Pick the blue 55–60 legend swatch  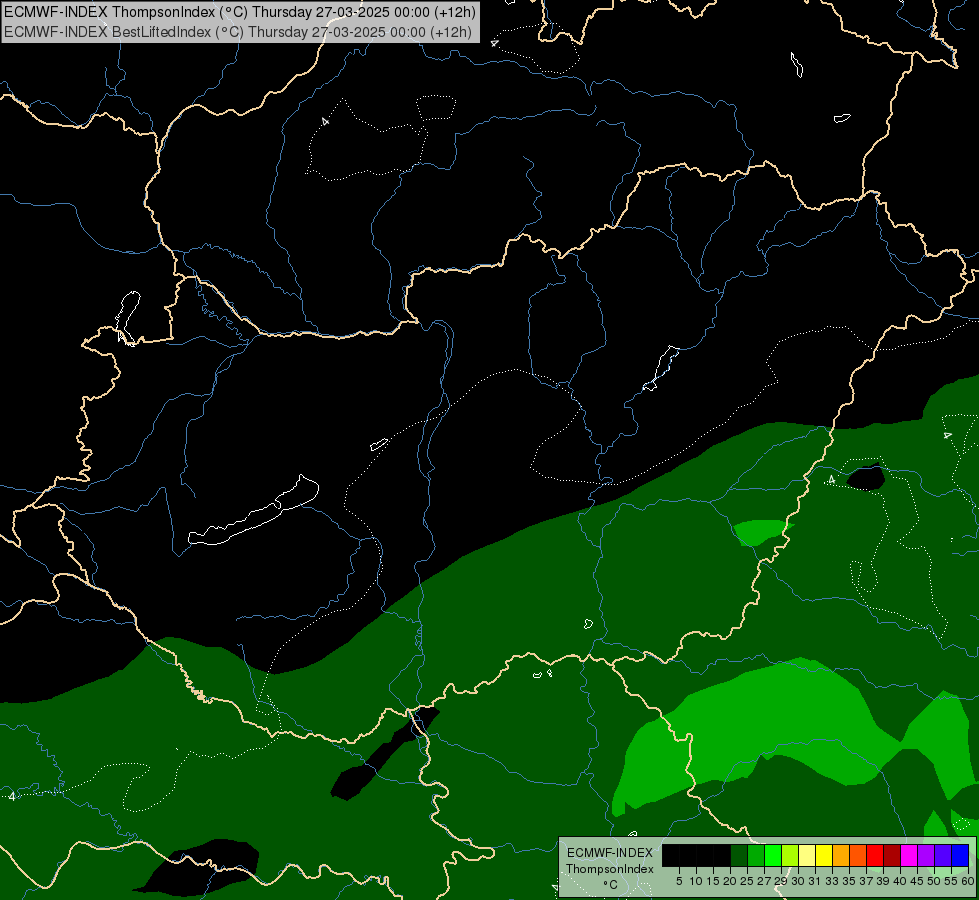960,855
